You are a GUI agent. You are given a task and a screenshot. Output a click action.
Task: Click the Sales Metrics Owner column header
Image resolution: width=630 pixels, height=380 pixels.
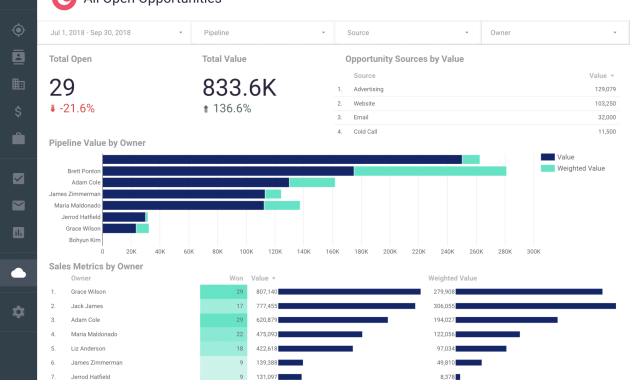[x=81, y=278]
